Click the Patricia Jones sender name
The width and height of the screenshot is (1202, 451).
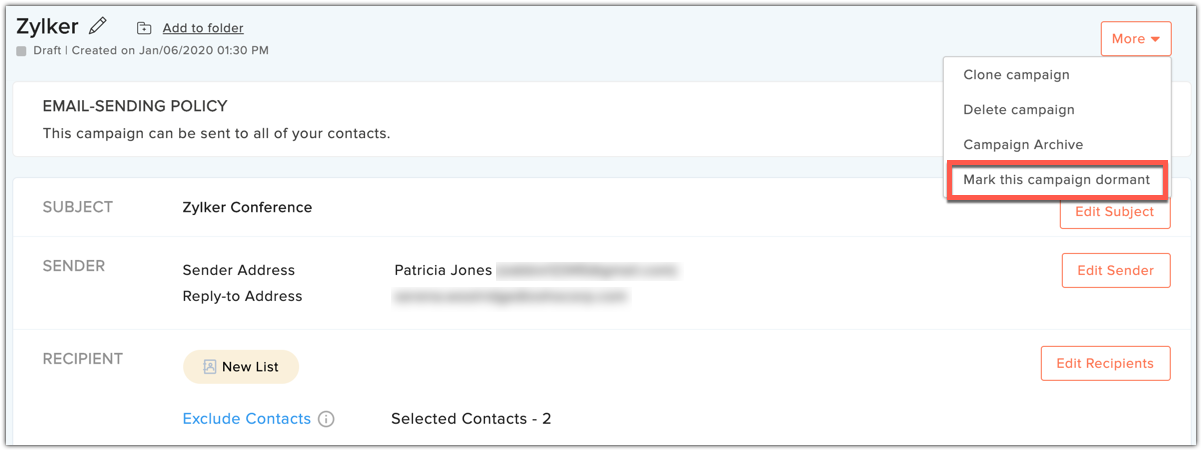(443, 270)
